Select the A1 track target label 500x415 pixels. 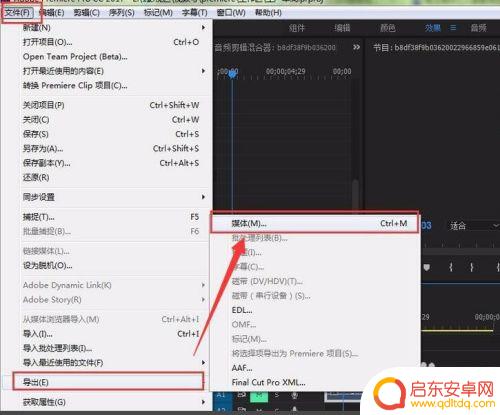(221, 395)
